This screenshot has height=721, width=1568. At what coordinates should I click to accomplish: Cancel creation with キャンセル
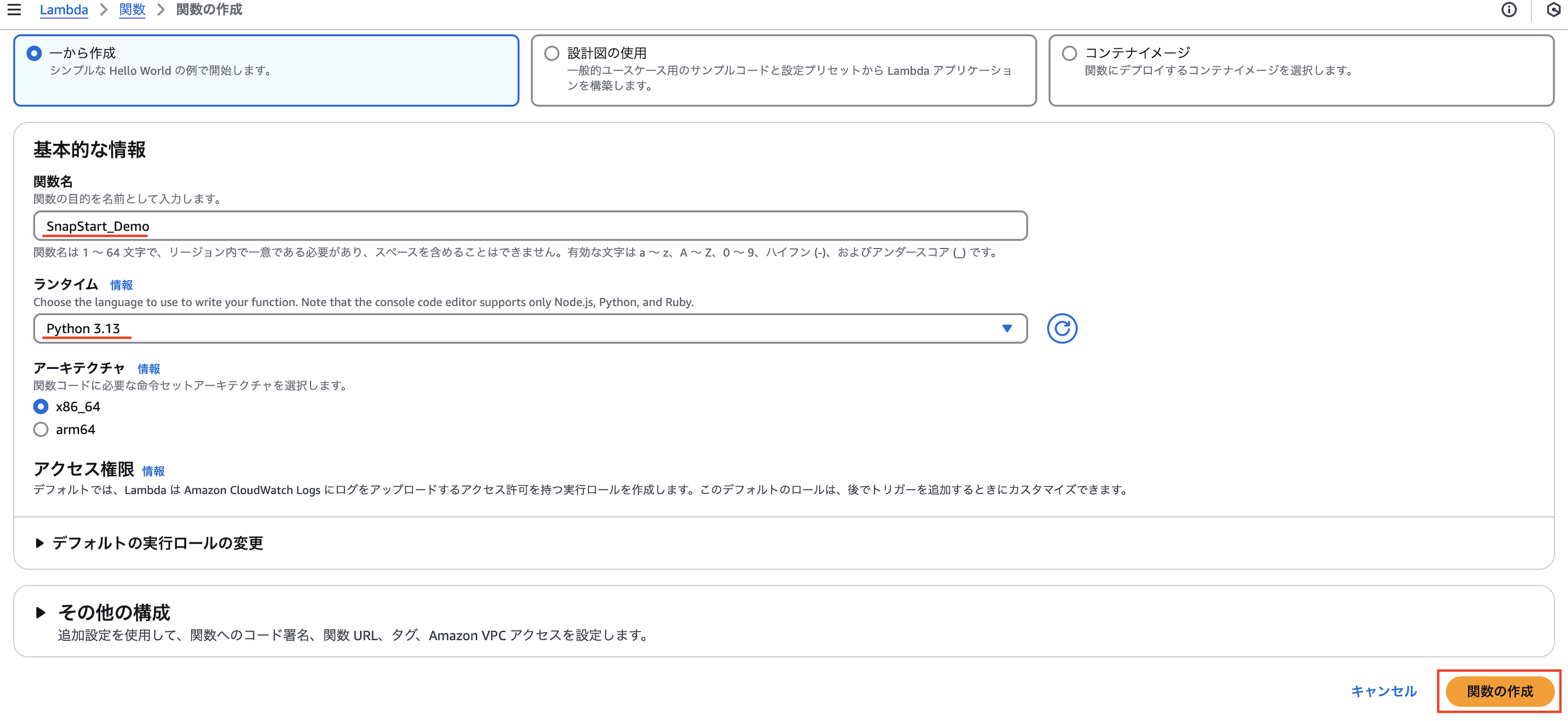point(1384,691)
